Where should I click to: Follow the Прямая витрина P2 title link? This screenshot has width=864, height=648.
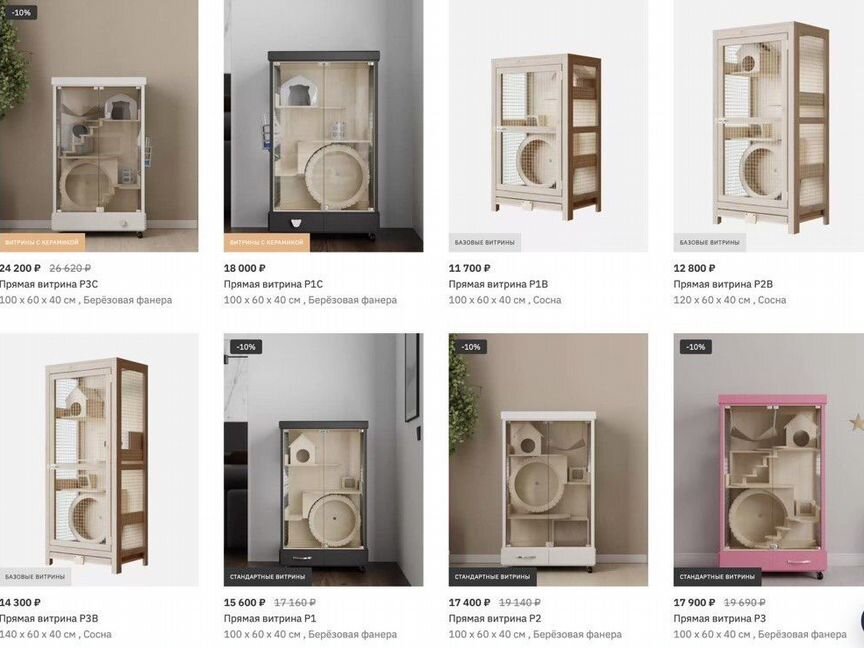[495, 618]
